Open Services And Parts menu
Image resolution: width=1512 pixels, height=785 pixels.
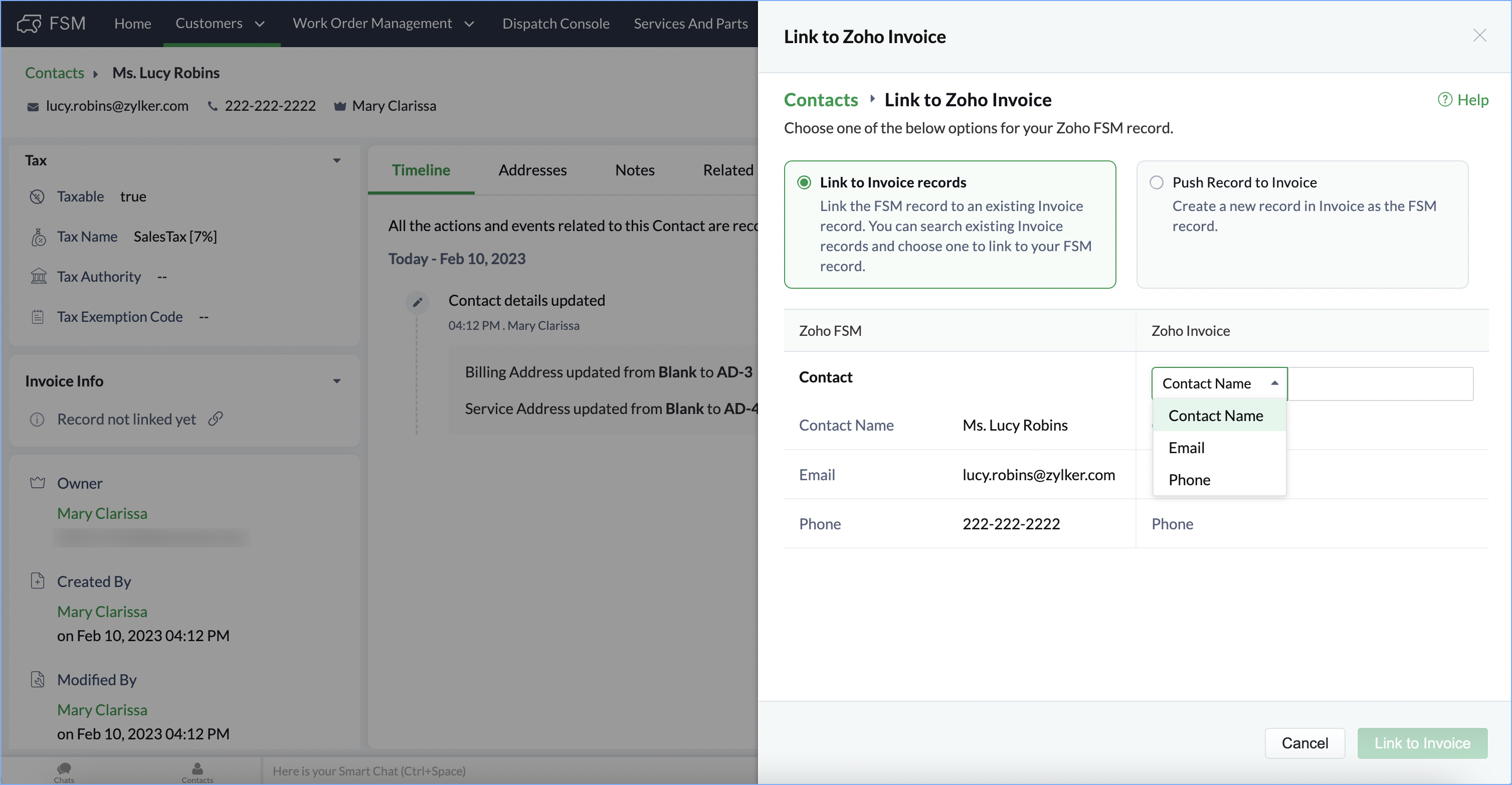(x=691, y=24)
